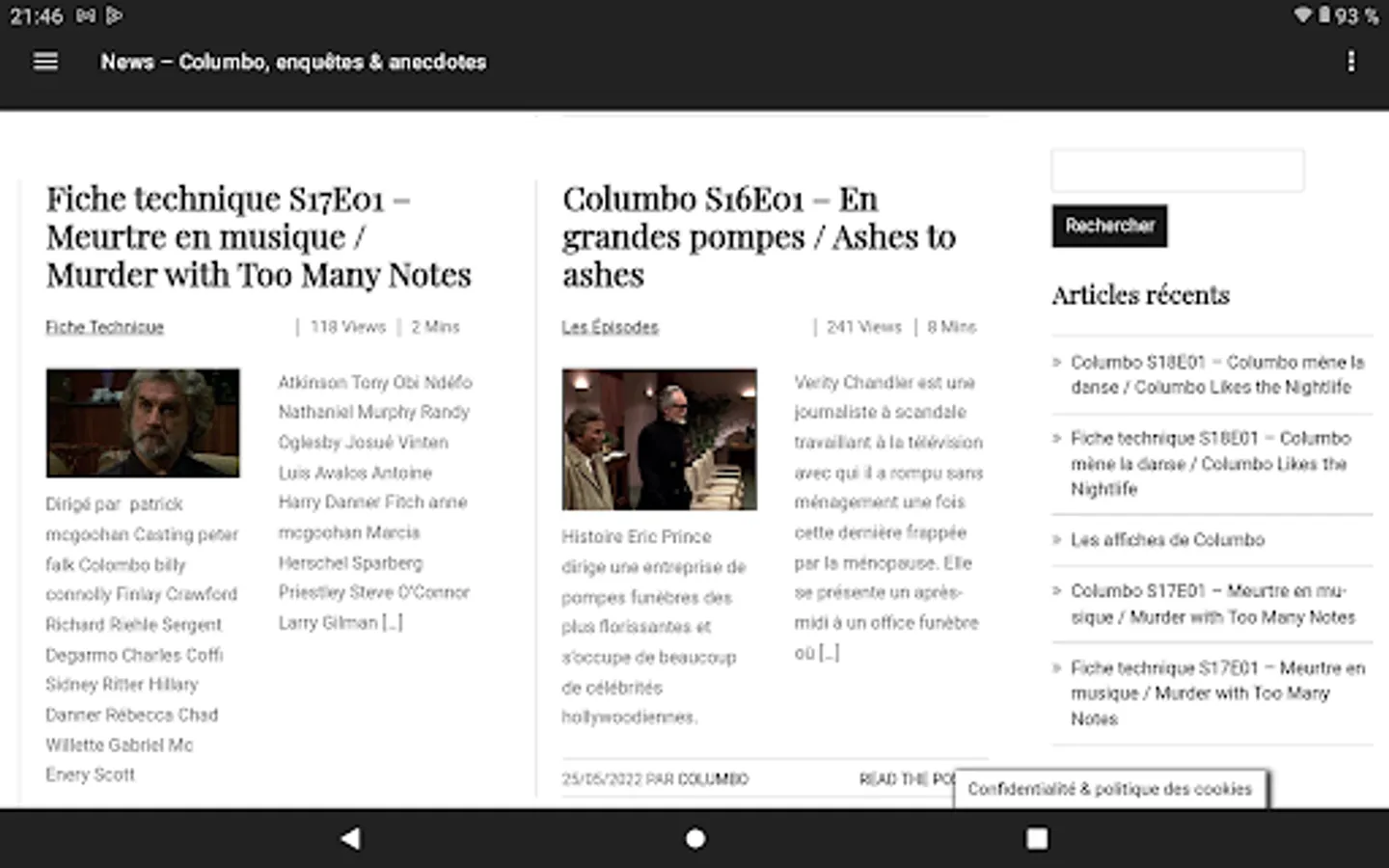Click the 8 Mins reading time

click(951, 327)
